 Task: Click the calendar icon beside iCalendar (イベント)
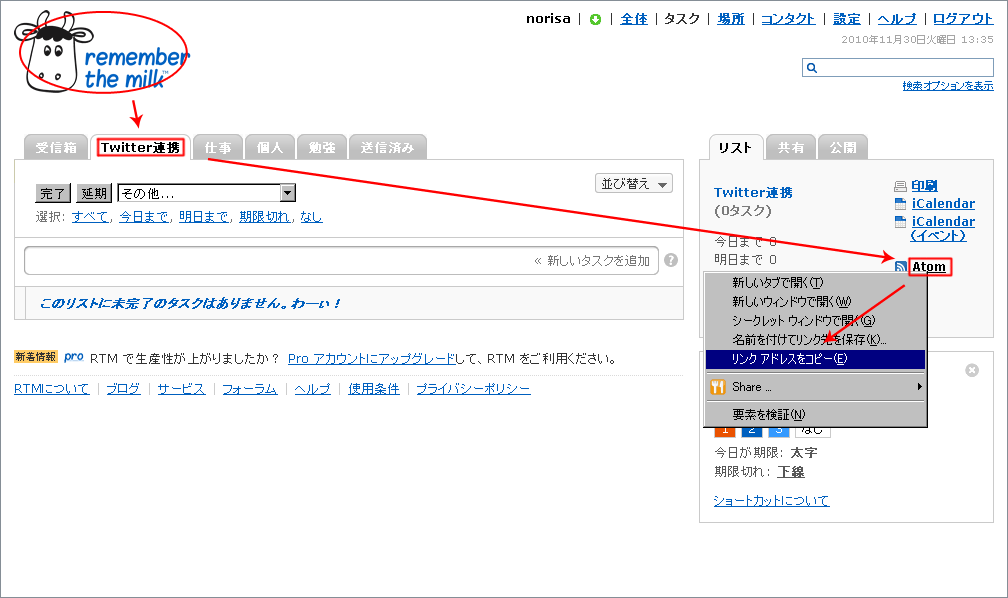900,222
